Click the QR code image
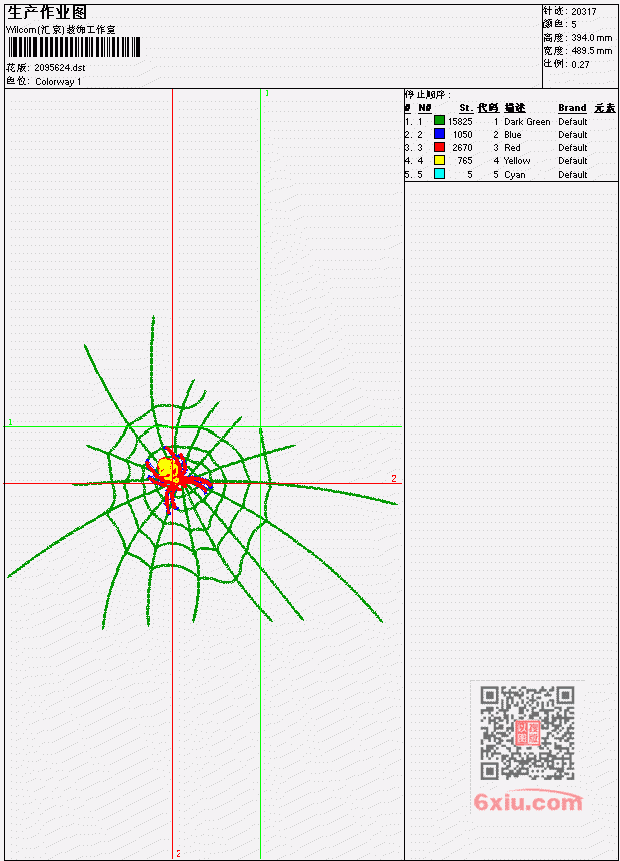This screenshot has height=861, width=620. (527, 733)
